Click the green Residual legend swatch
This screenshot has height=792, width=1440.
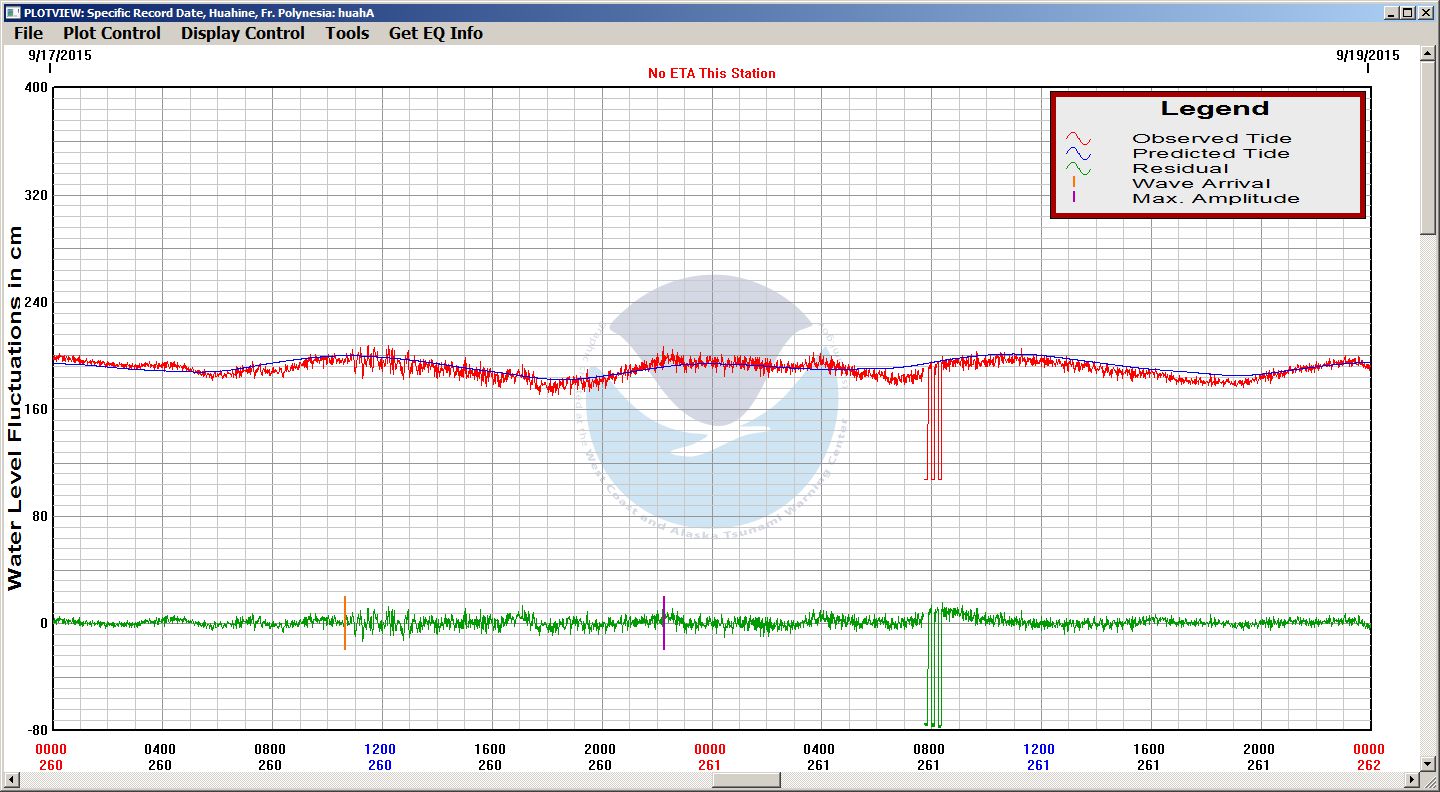pyautogui.click(x=1078, y=169)
